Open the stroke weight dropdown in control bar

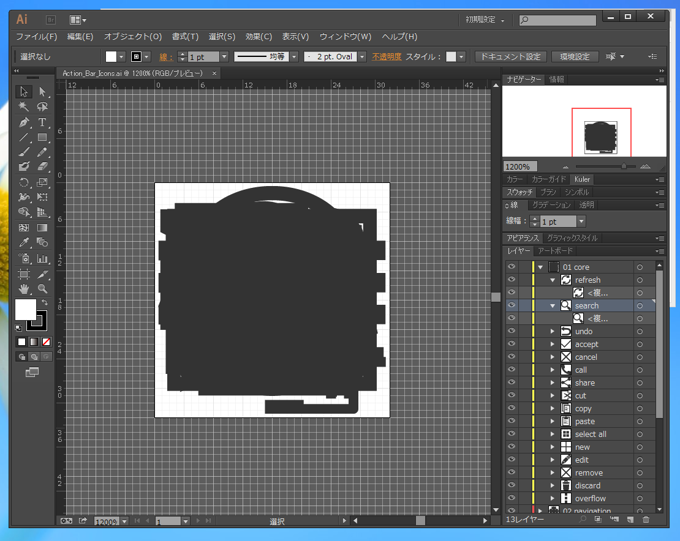point(224,56)
